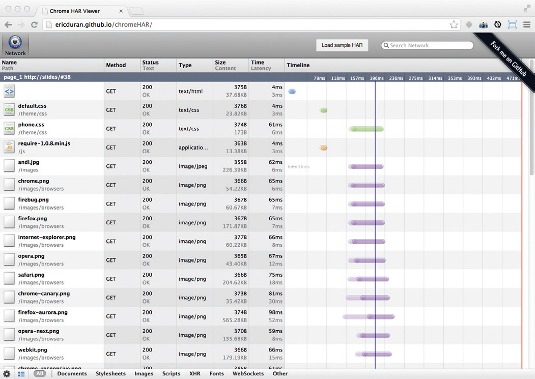Image resolution: width=535 pixels, height=379 pixels.
Task: Click the black round extension icon
Action: click(498, 25)
